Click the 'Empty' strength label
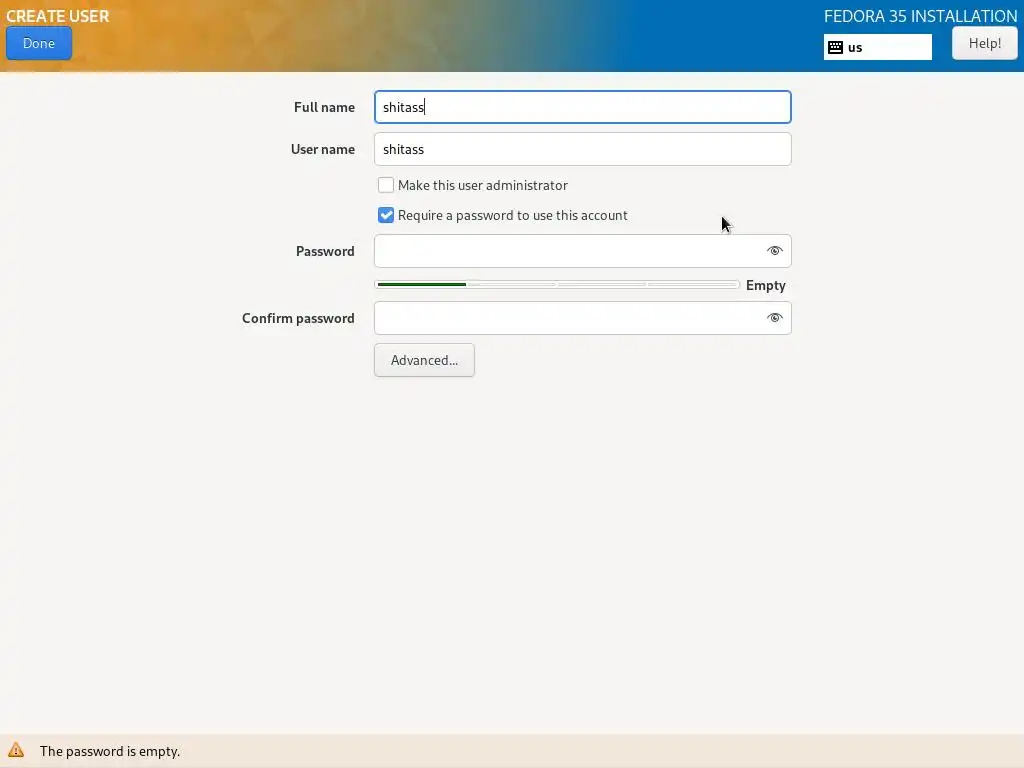 coord(765,285)
